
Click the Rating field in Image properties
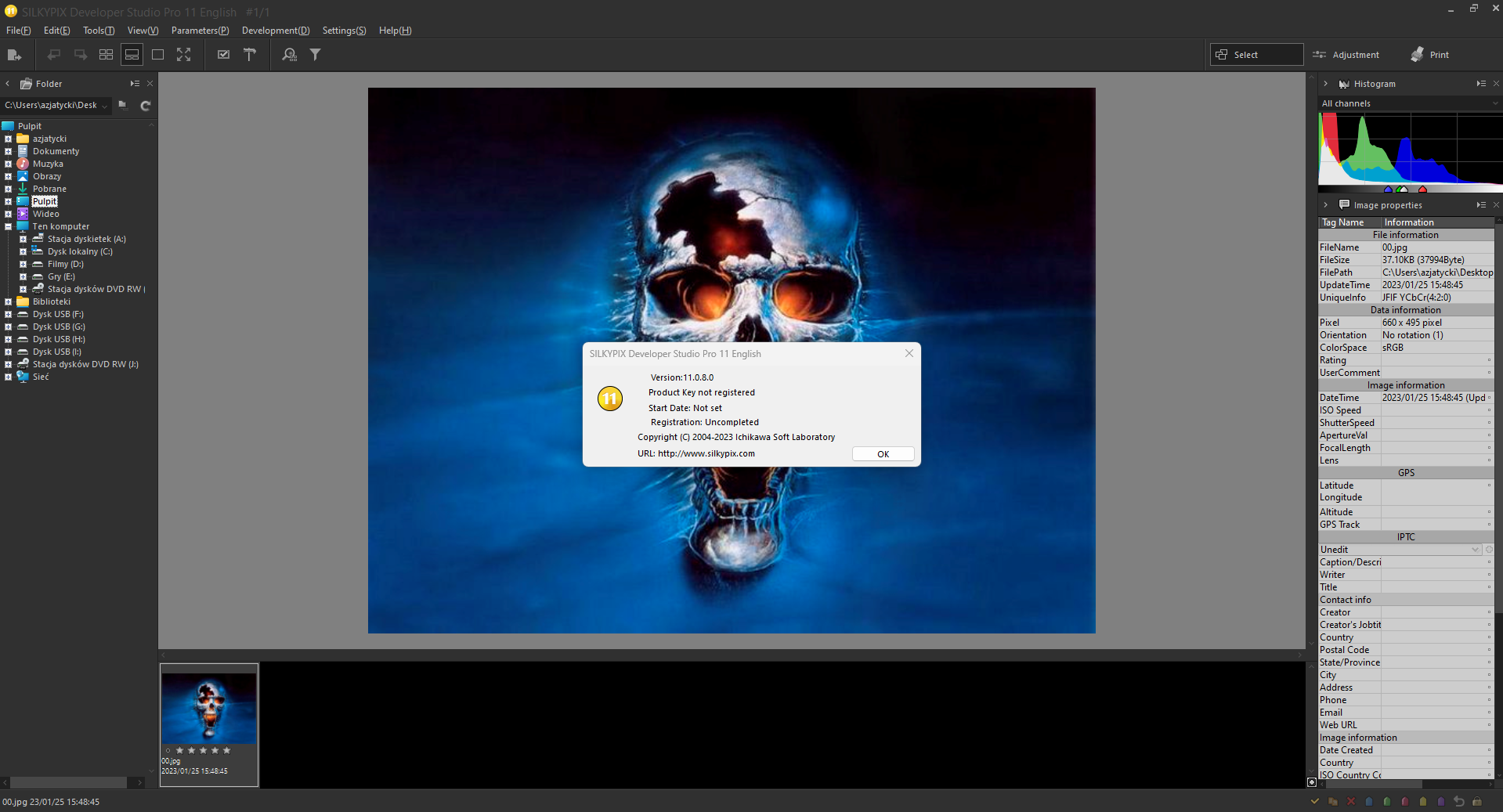point(1437,360)
